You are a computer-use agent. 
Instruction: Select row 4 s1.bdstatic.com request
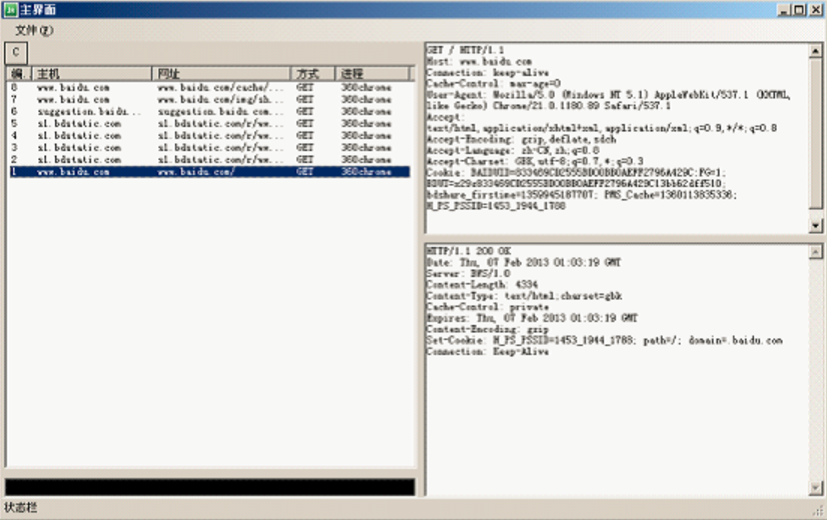coord(209,136)
